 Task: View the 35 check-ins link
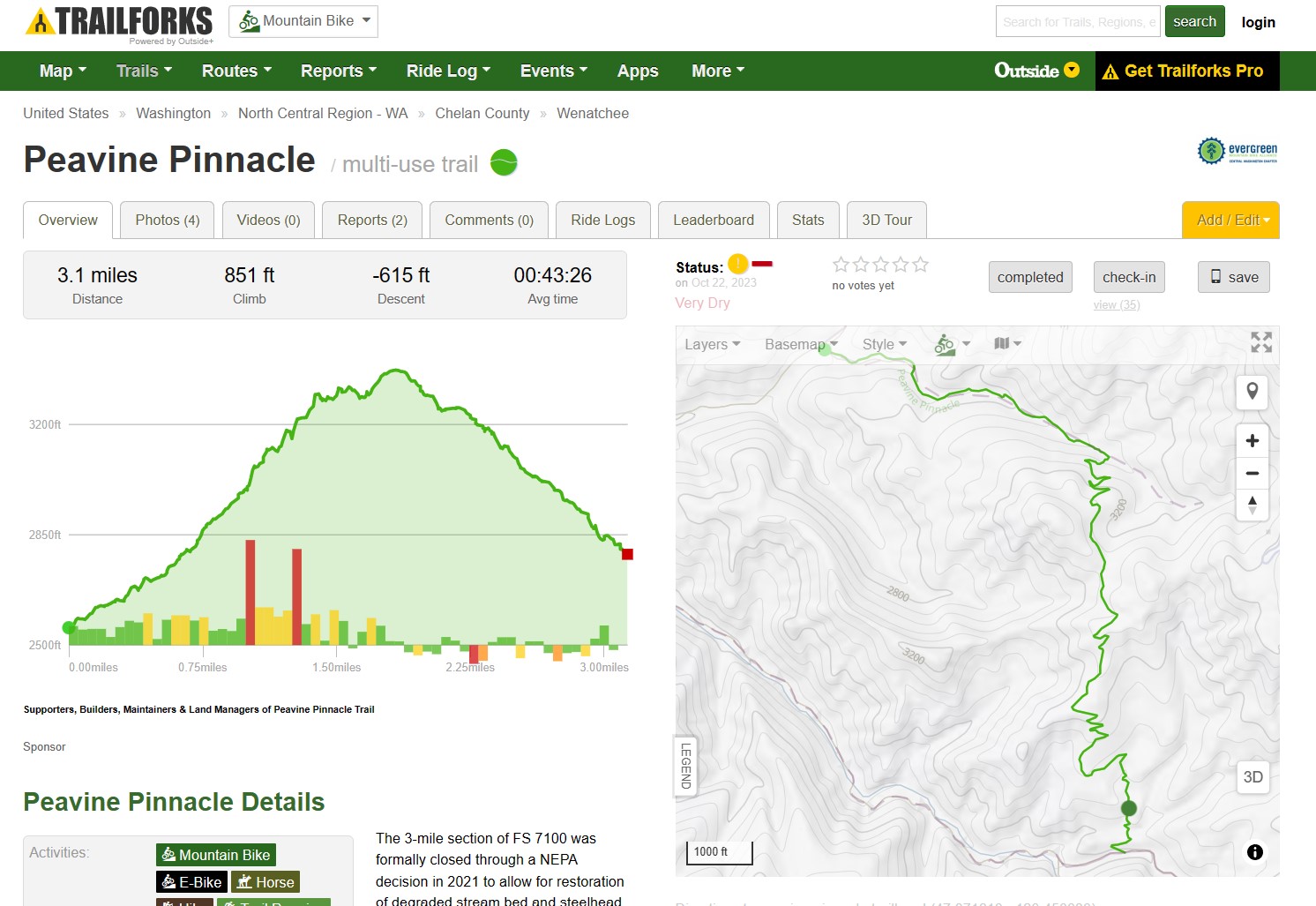1117,305
